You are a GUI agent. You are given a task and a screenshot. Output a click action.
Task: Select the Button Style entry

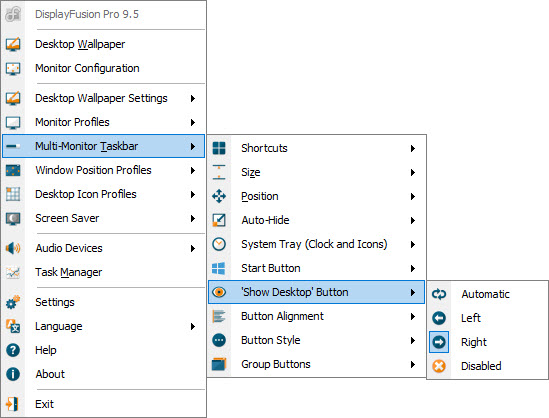click(x=317, y=340)
